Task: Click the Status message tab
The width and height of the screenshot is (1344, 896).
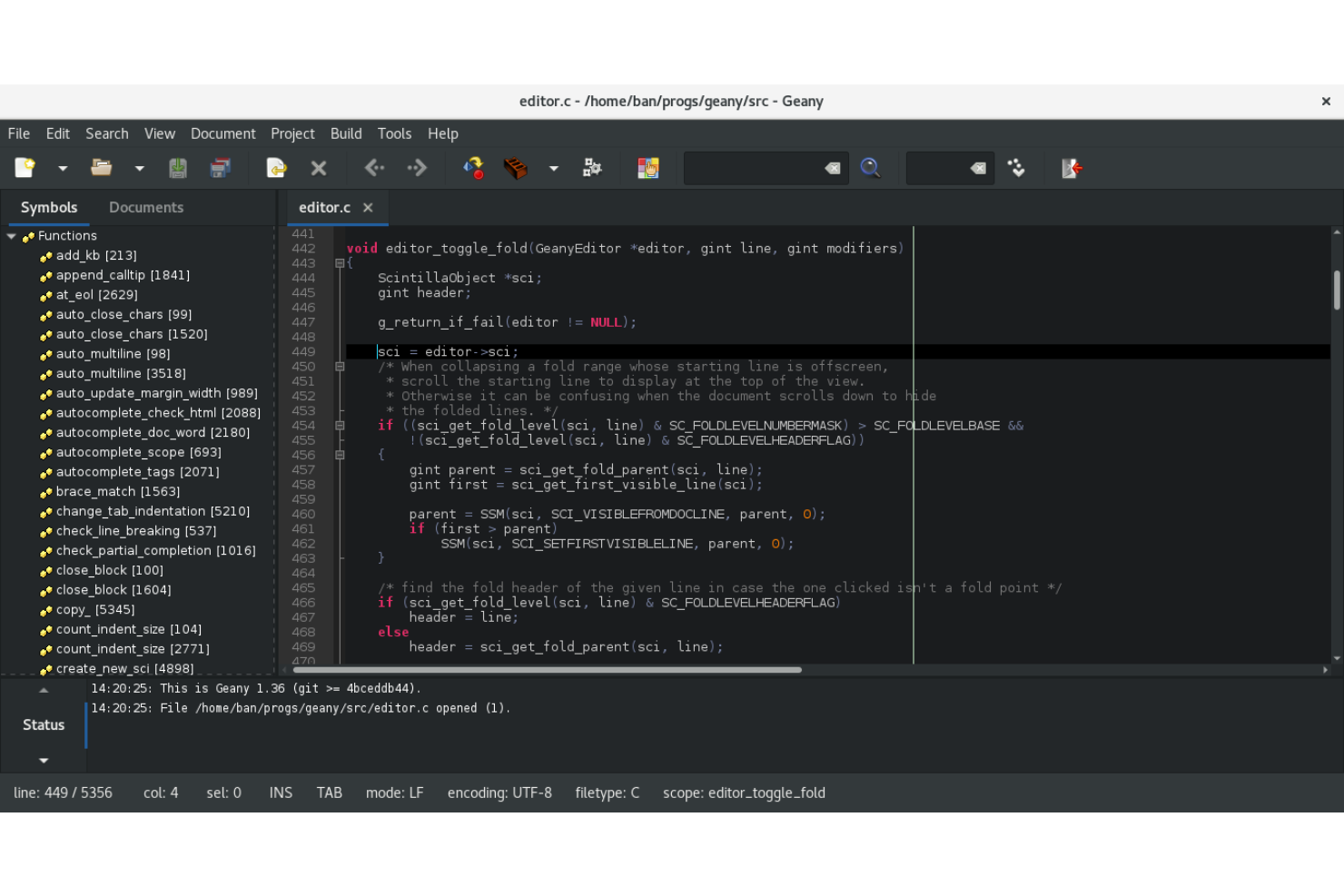Action: point(44,724)
